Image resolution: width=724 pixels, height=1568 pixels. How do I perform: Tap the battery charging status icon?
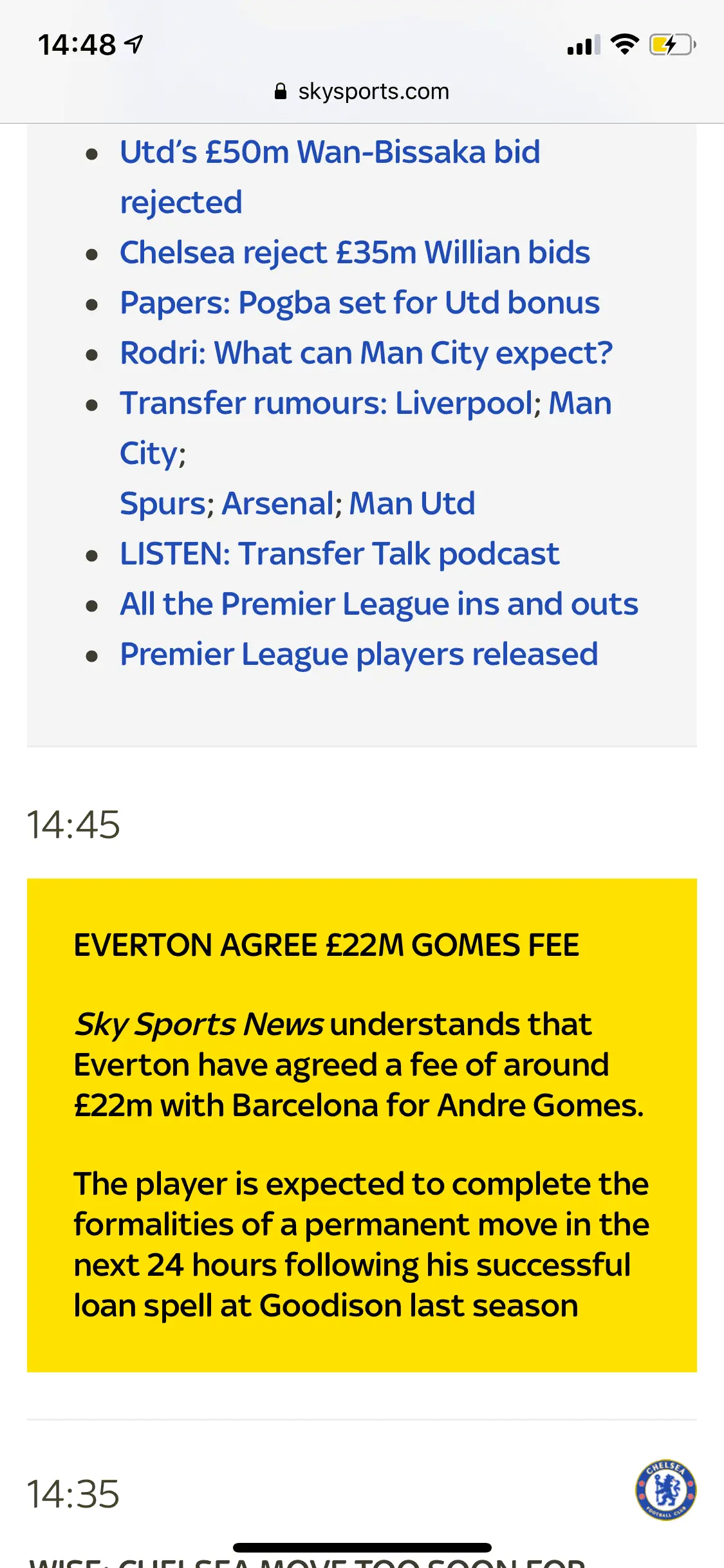(x=673, y=45)
